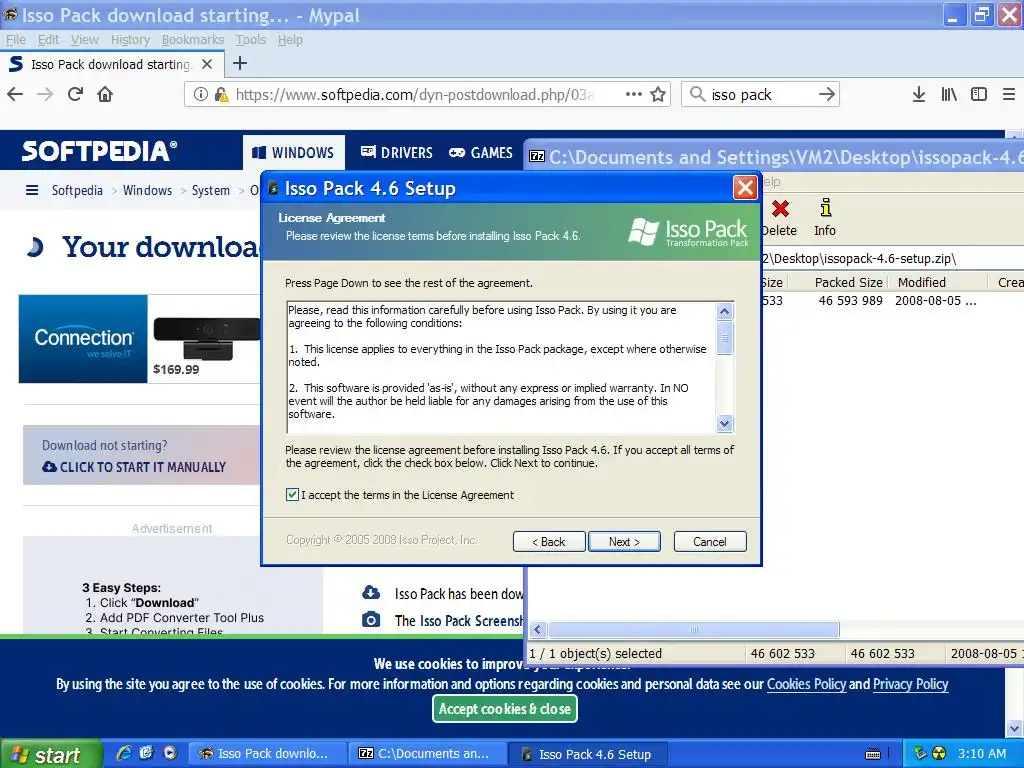Click the 7-Zip horizontal scrollbar thumb

pyautogui.click(x=694, y=630)
